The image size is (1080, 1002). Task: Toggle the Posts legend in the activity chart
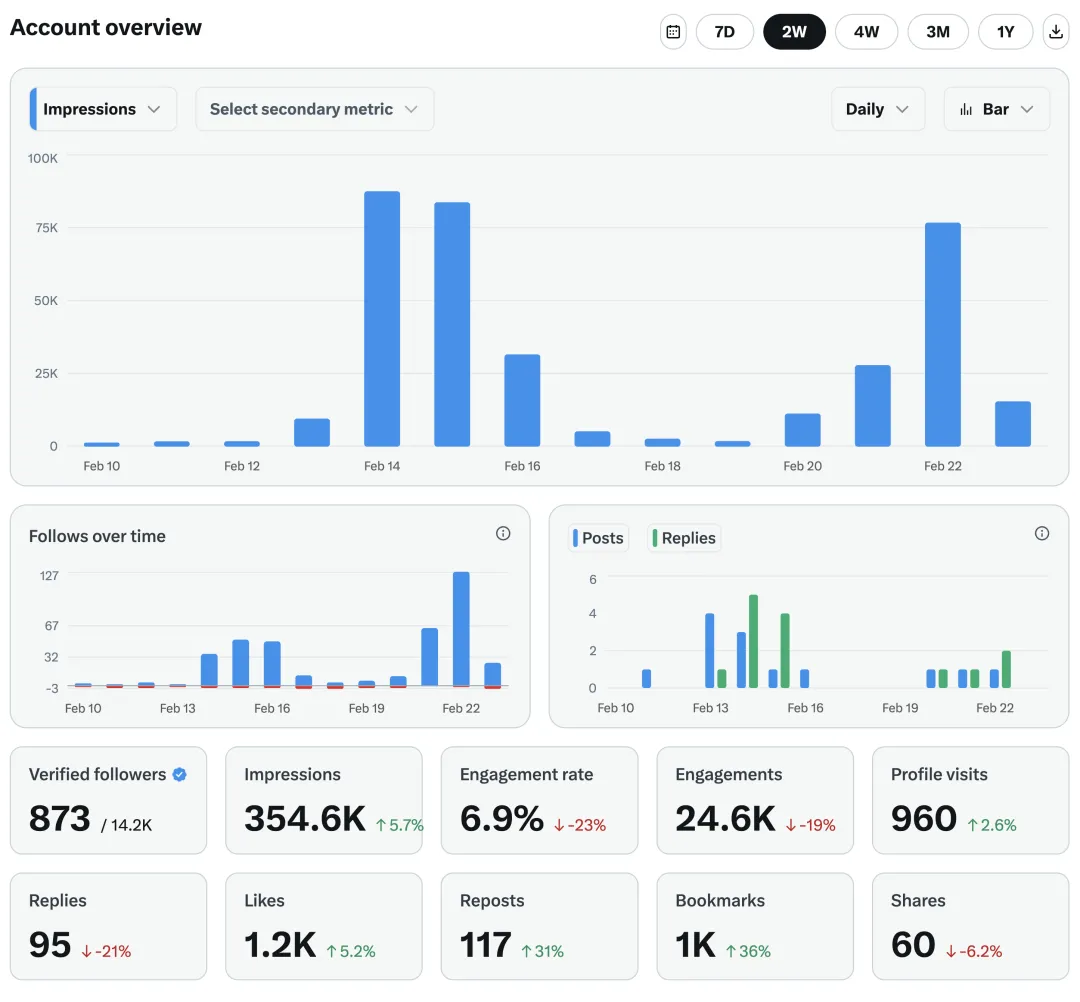(x=597, y=537)
